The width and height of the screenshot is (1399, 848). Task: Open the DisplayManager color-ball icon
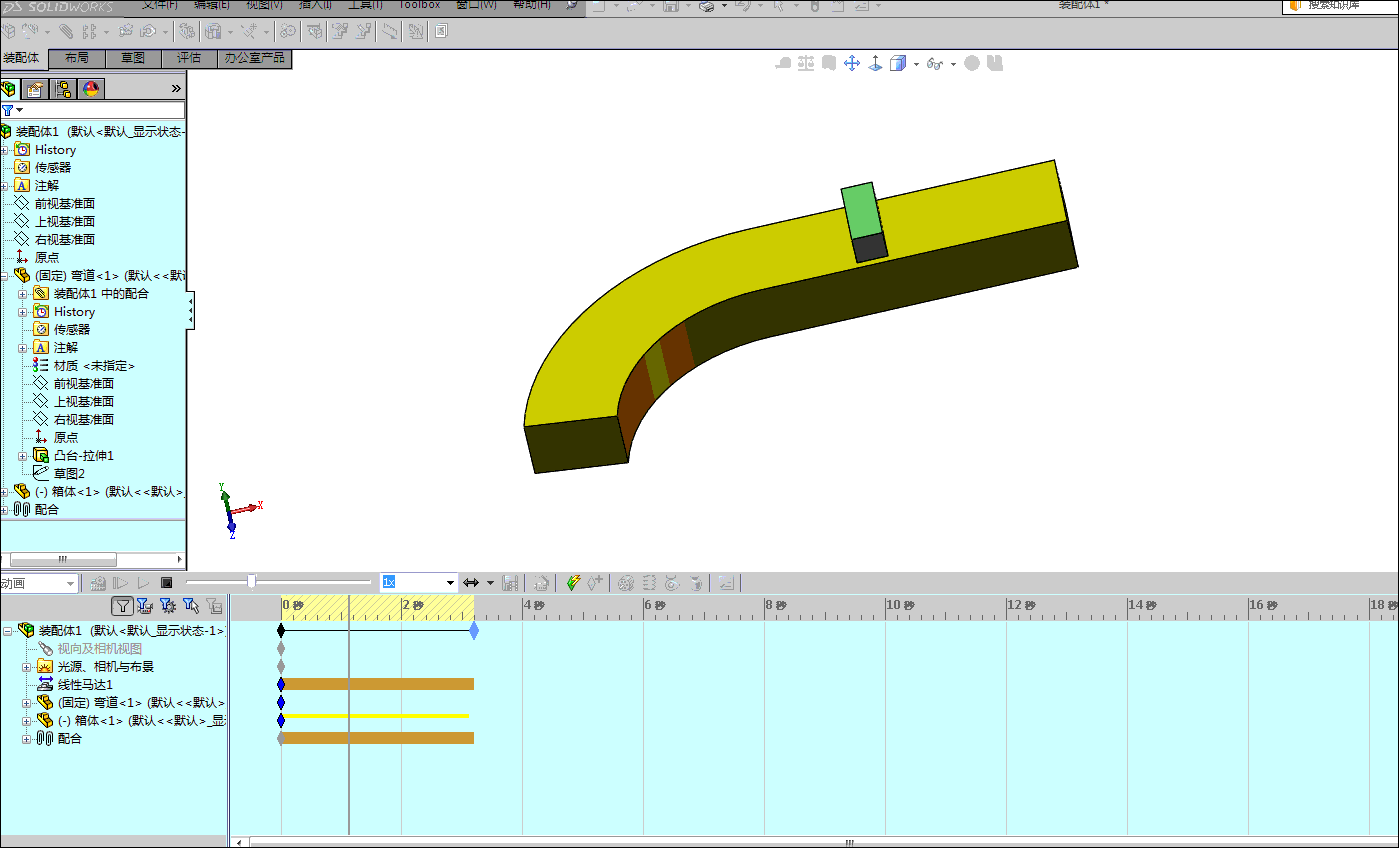click(x=91, y=89)
